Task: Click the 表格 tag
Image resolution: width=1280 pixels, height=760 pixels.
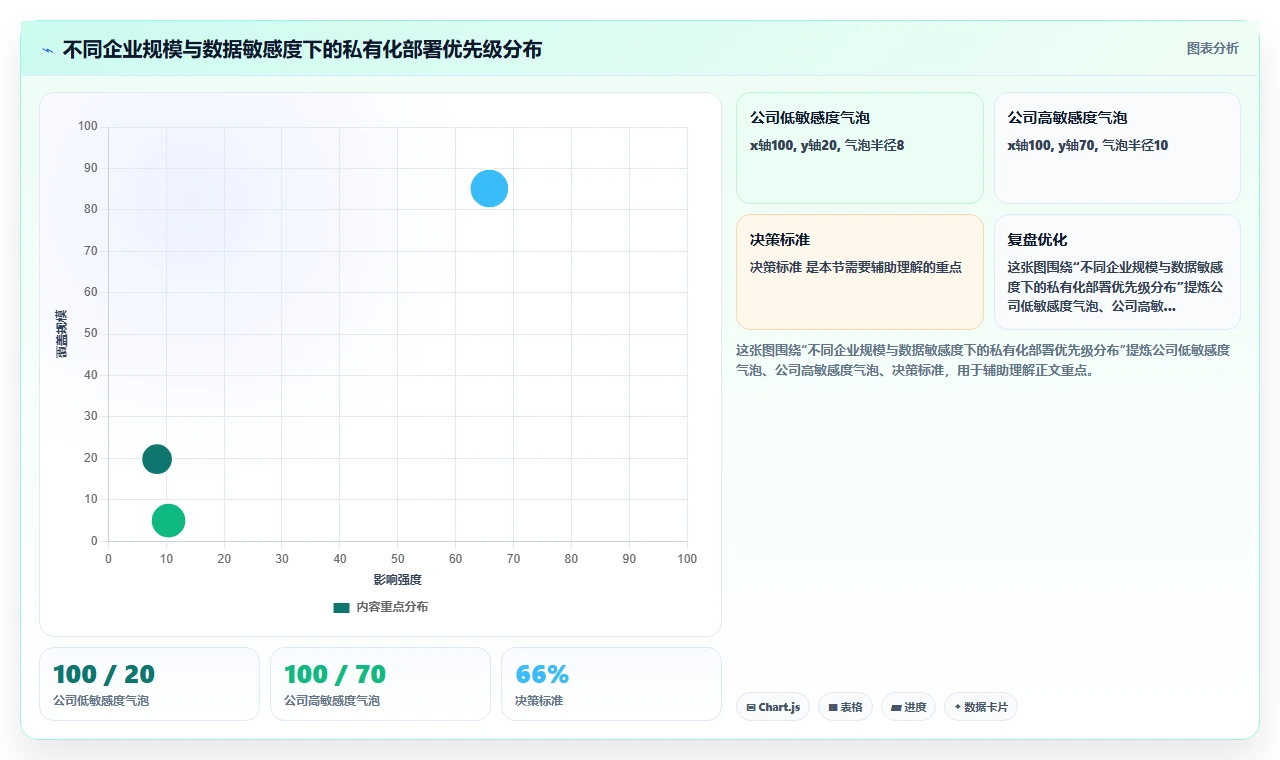Action: click(845, 707)
